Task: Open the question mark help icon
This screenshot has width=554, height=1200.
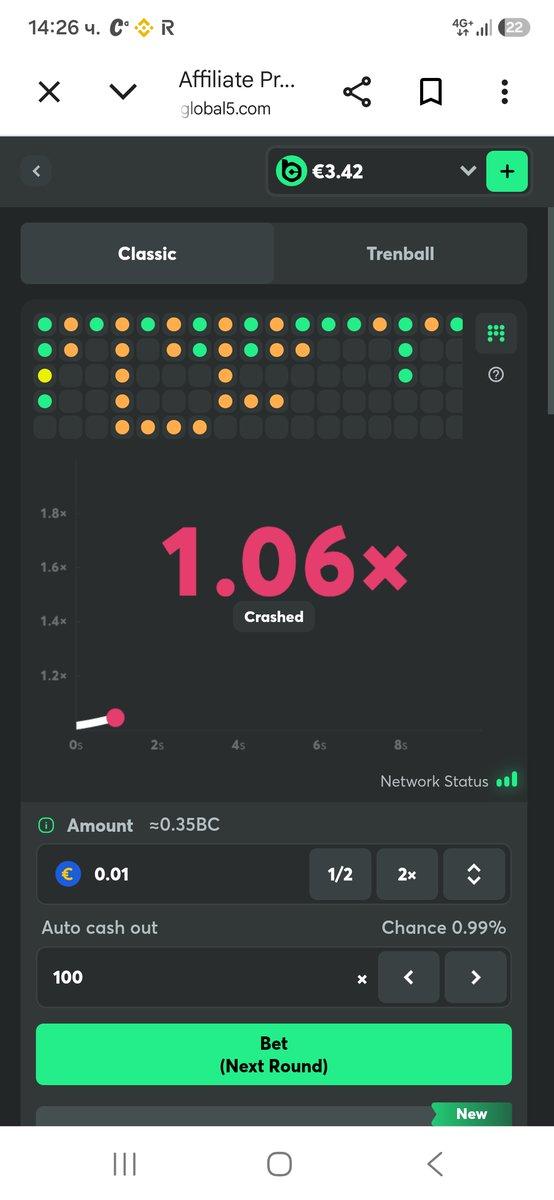Action: [496, 374]
